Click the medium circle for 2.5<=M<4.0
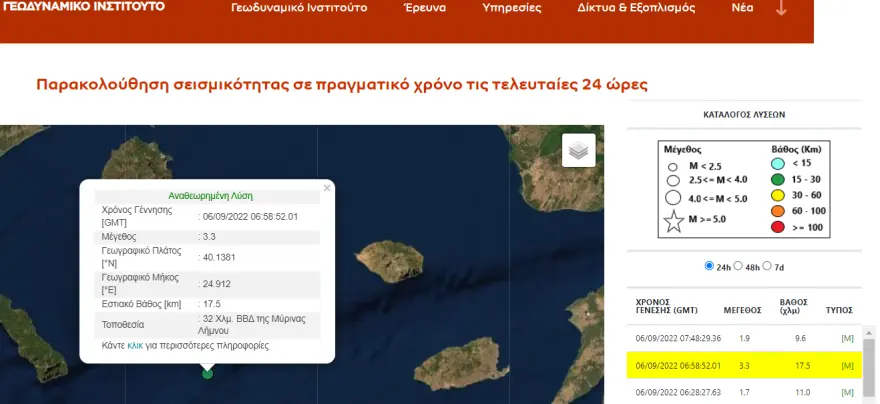 tap(673, 180)
